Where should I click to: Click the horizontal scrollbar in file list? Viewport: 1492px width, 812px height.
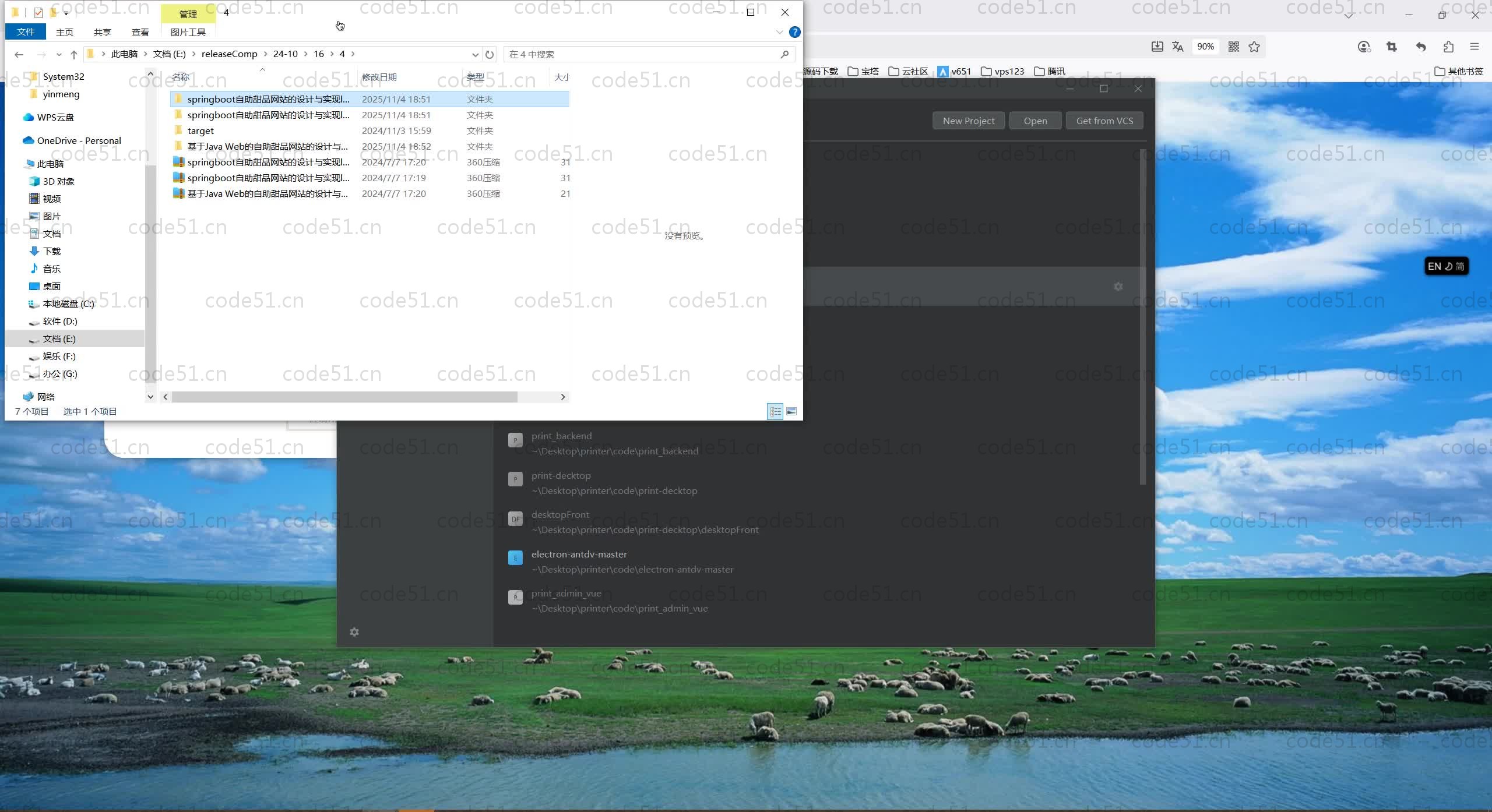point(344,397)
